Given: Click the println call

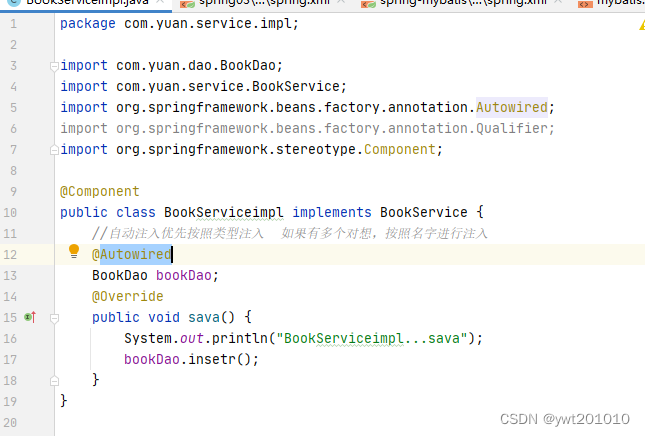Looking at the screenshot, I should [x=239, y=339].
